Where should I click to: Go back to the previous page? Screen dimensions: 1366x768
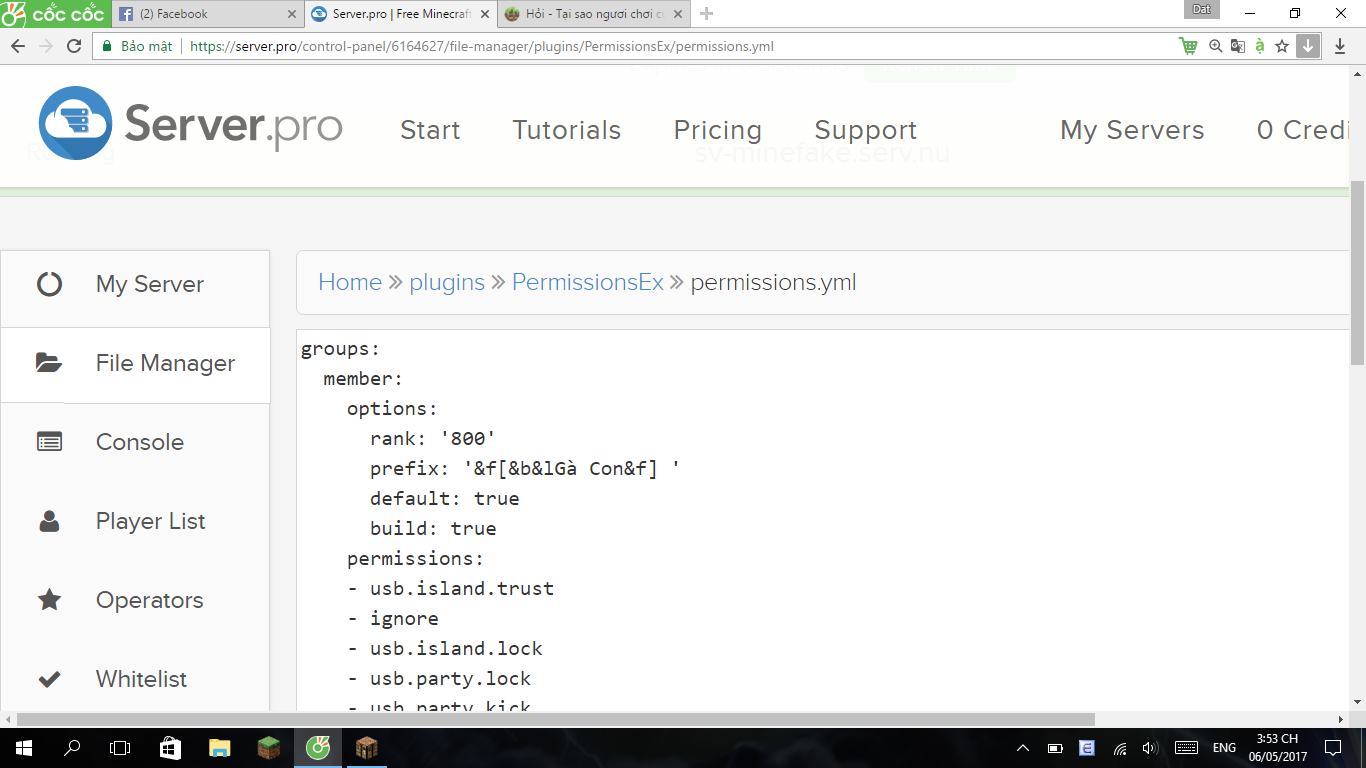pyautogui.click(x=18, y=46)
